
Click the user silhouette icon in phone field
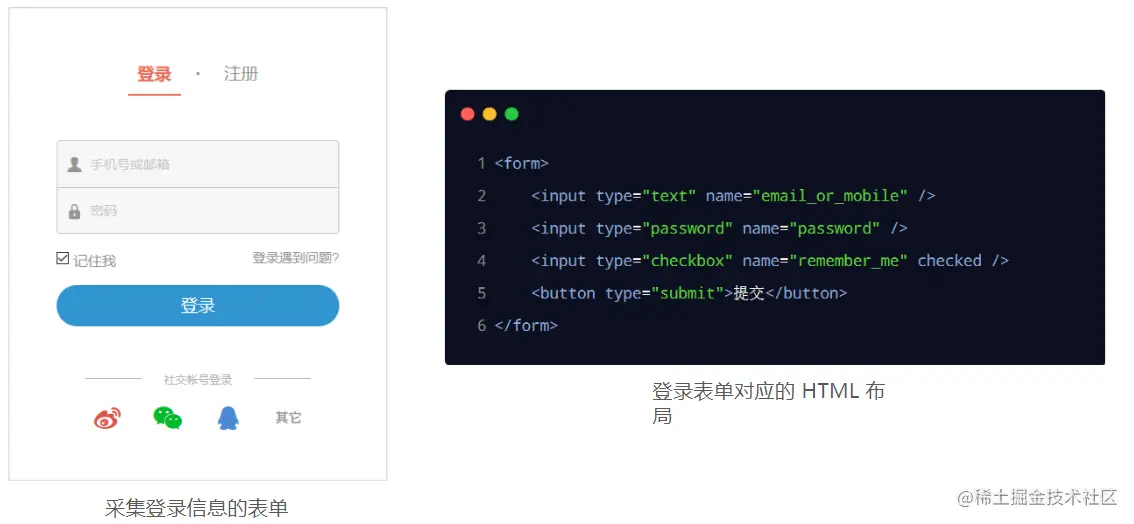tap(74, 165)
